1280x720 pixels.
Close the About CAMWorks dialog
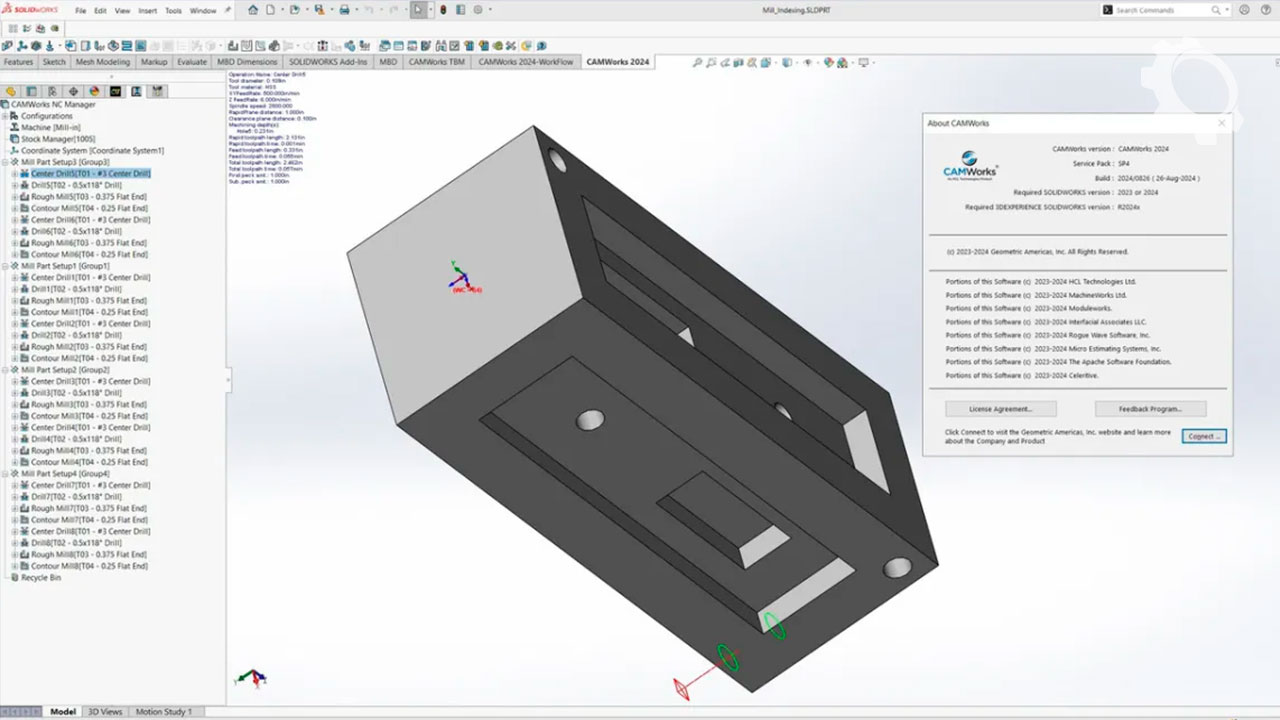[1221, 123]
